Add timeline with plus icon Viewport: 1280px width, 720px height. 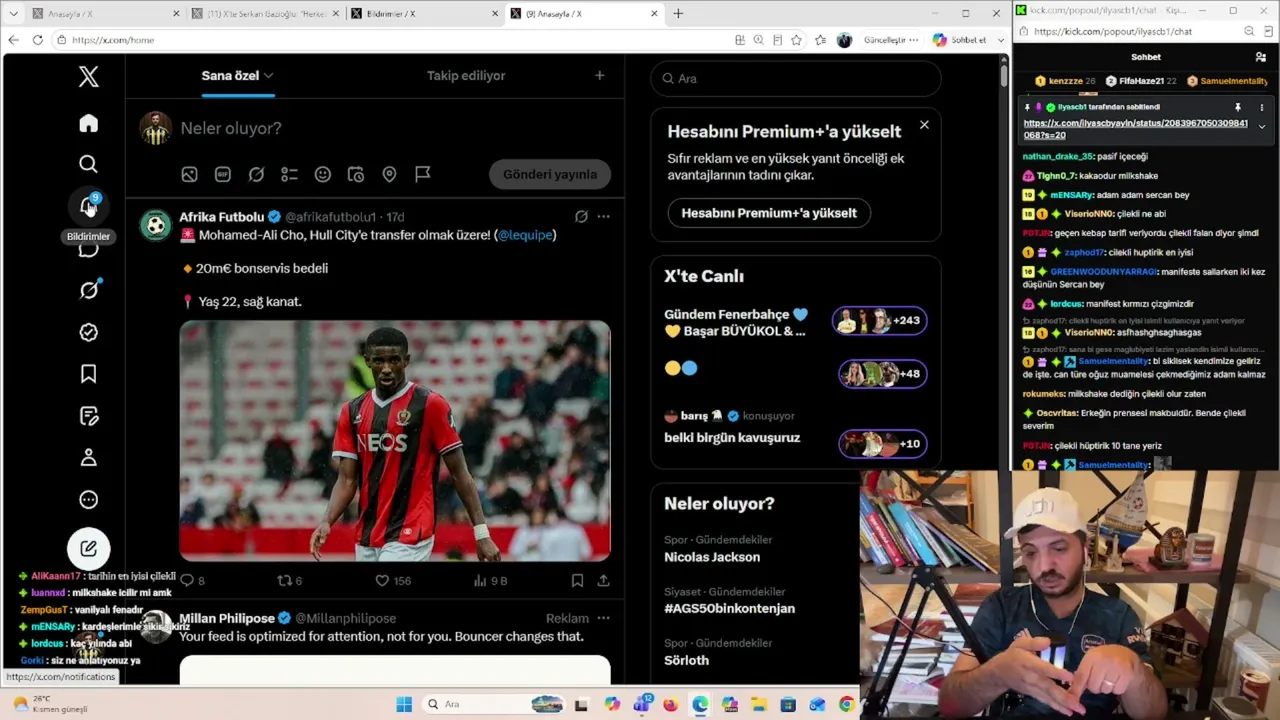click(x=599, y=76)
